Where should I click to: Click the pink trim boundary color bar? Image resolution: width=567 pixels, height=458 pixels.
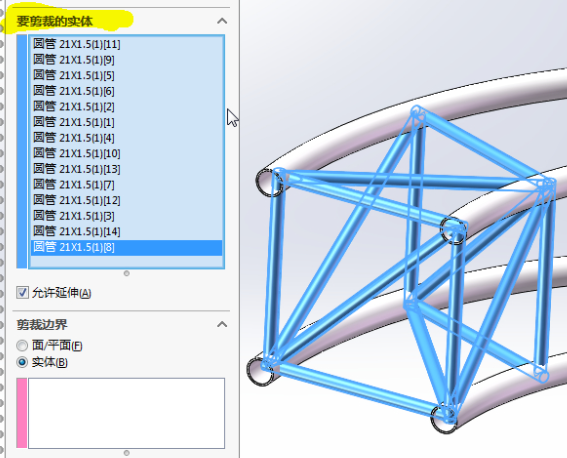[x=22, y=413]
